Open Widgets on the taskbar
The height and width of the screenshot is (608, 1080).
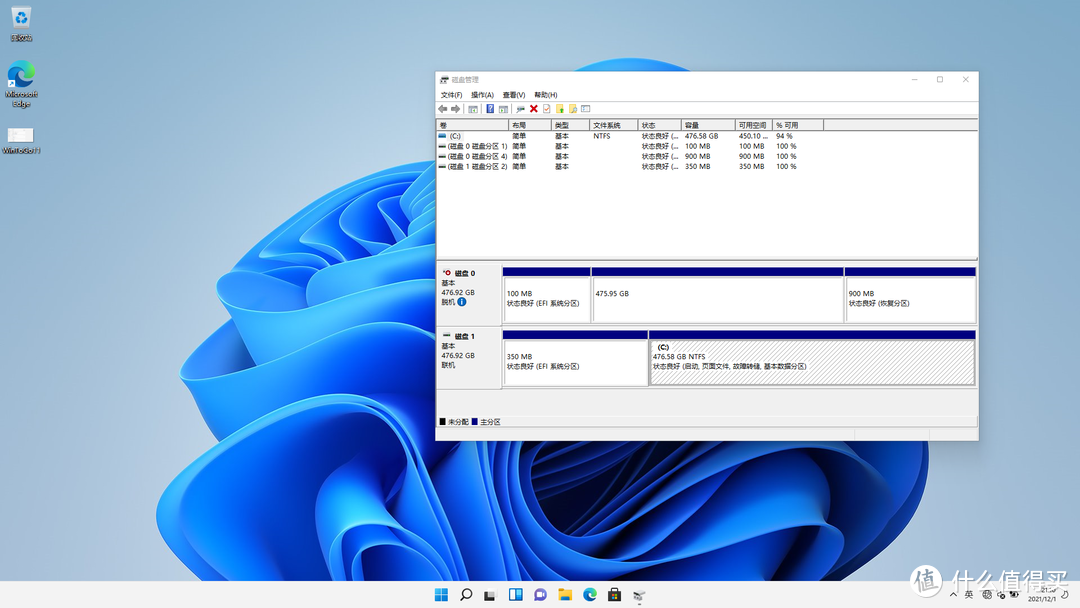515,595
